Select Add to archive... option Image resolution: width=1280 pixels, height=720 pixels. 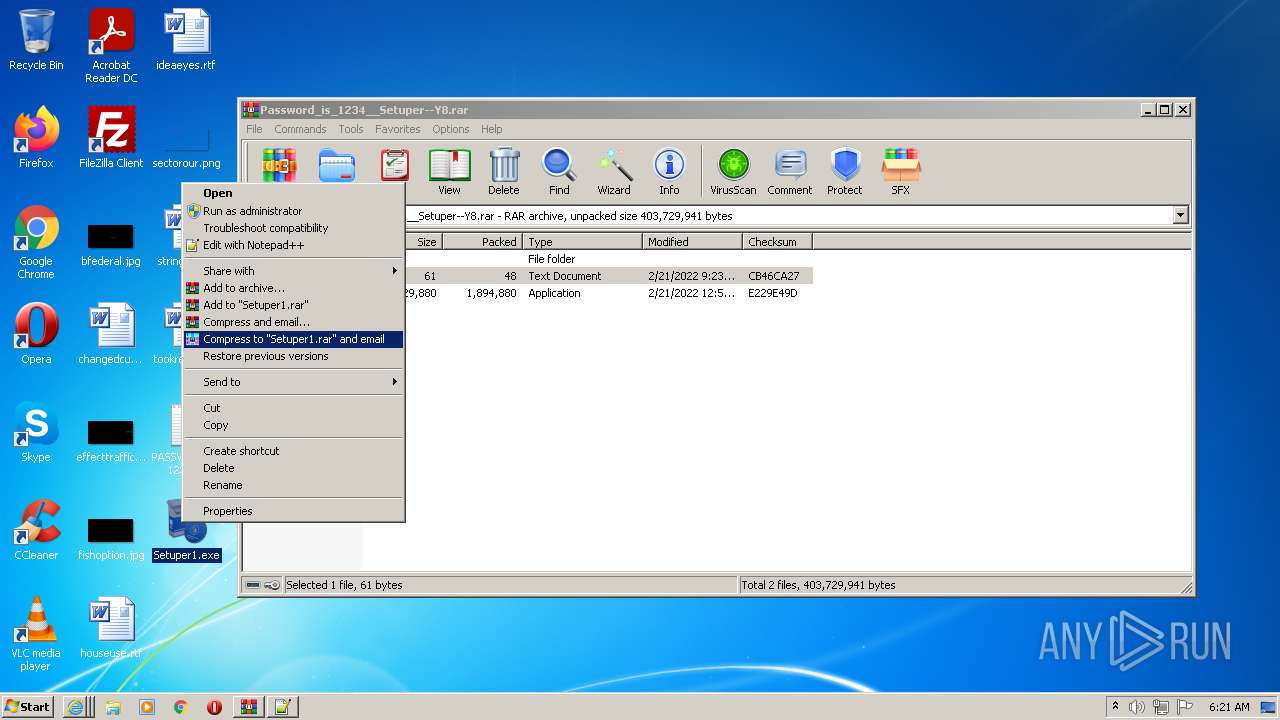[293, 288]
